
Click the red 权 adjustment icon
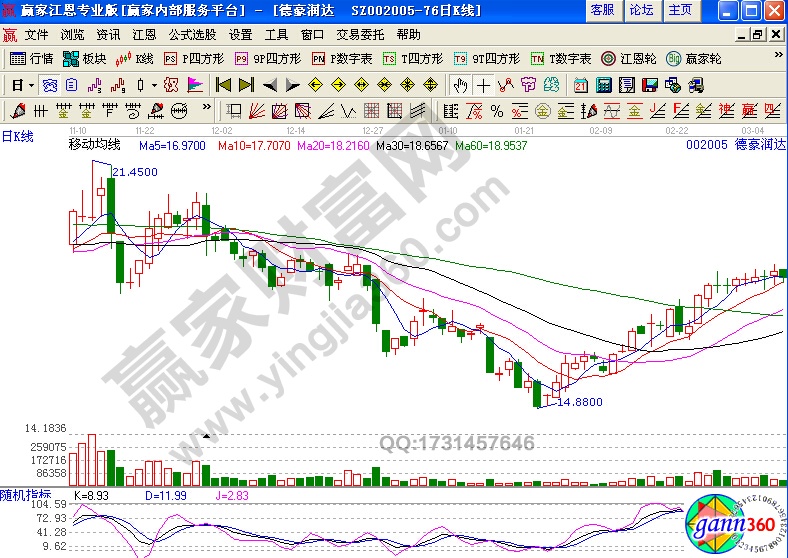coord(171,85)
